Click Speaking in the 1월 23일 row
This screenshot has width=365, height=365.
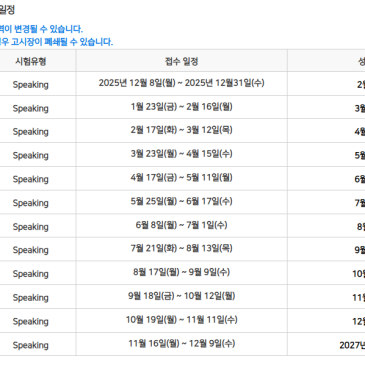coord(31,108)
